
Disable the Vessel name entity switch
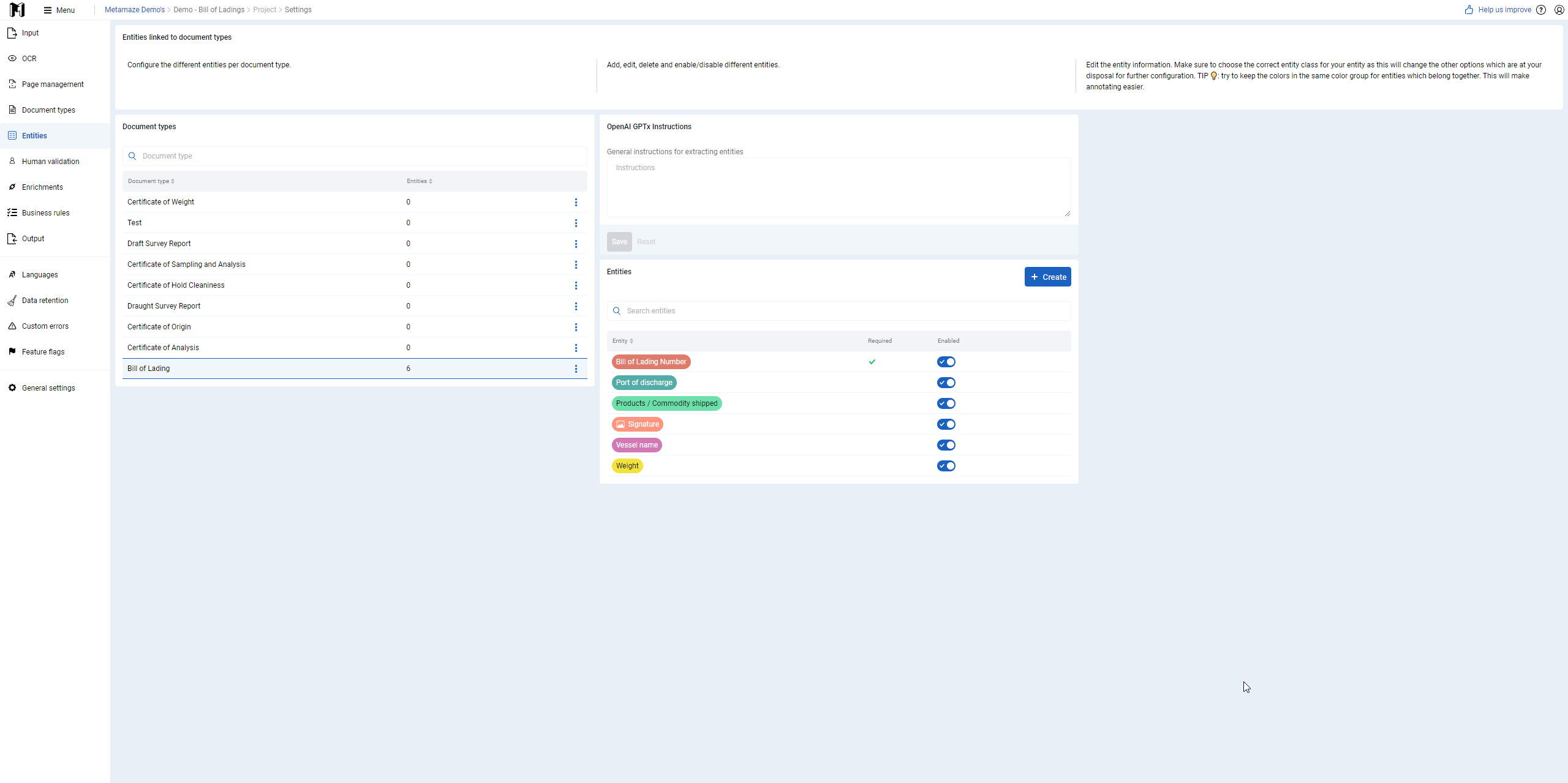point(946,445)
